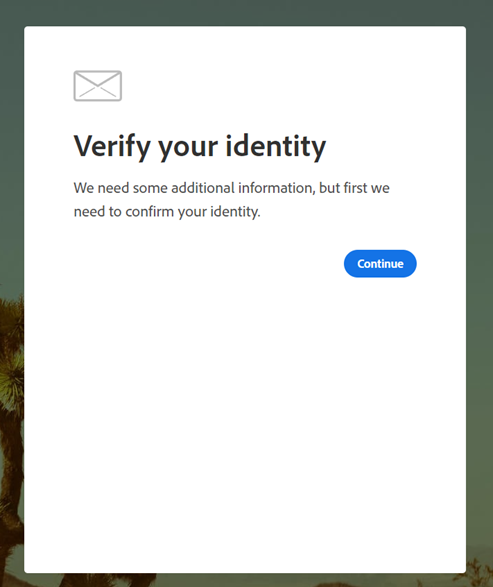This screenshot has height=587, width=493.
Task: Click the blank area left of the Continue button
Action: click(x=206, y=264)
